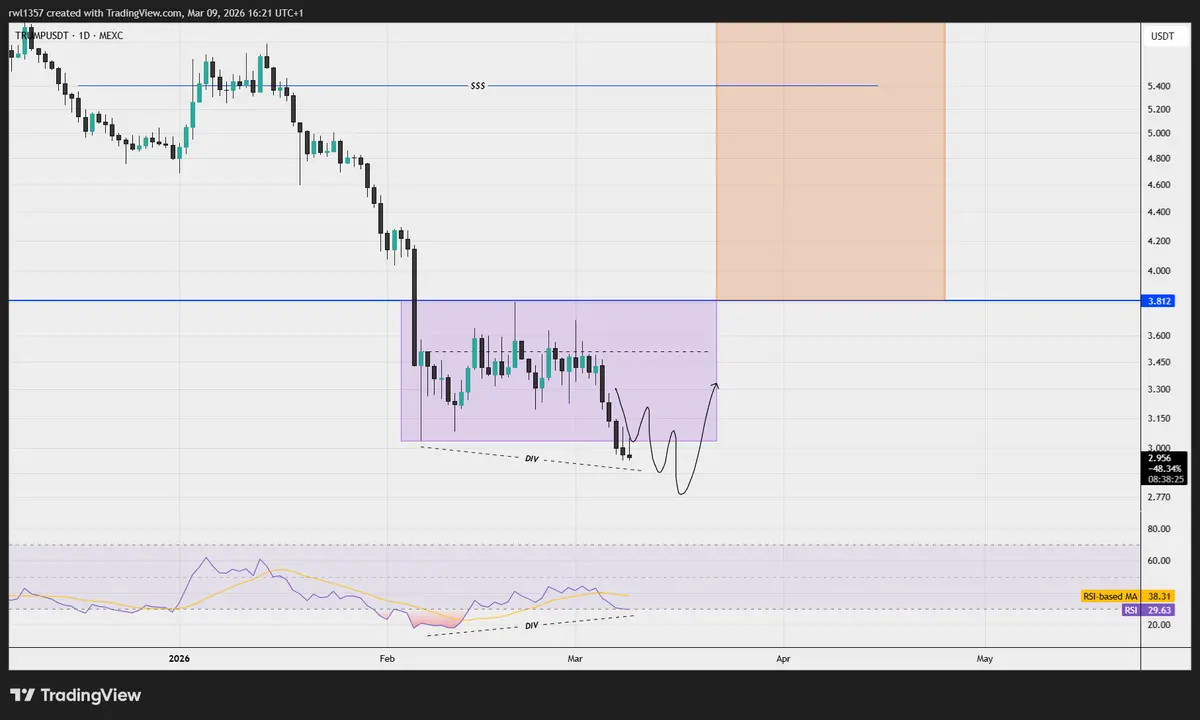
Task: Select the DIV label below the price candles
Action: 533,458
